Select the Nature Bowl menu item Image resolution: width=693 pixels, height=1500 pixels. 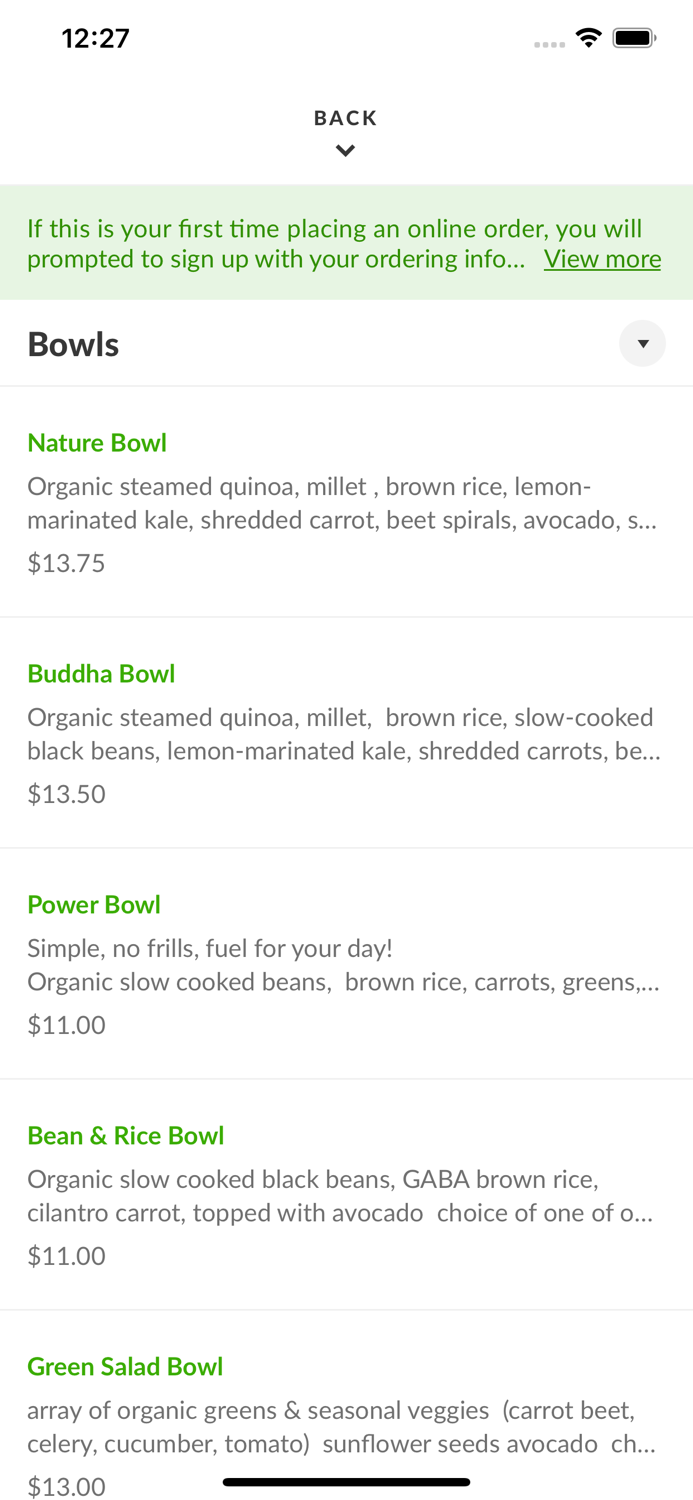97,443
